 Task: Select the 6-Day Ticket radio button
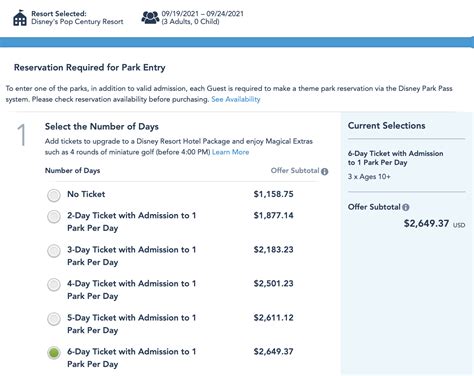[x=54, y=353]
